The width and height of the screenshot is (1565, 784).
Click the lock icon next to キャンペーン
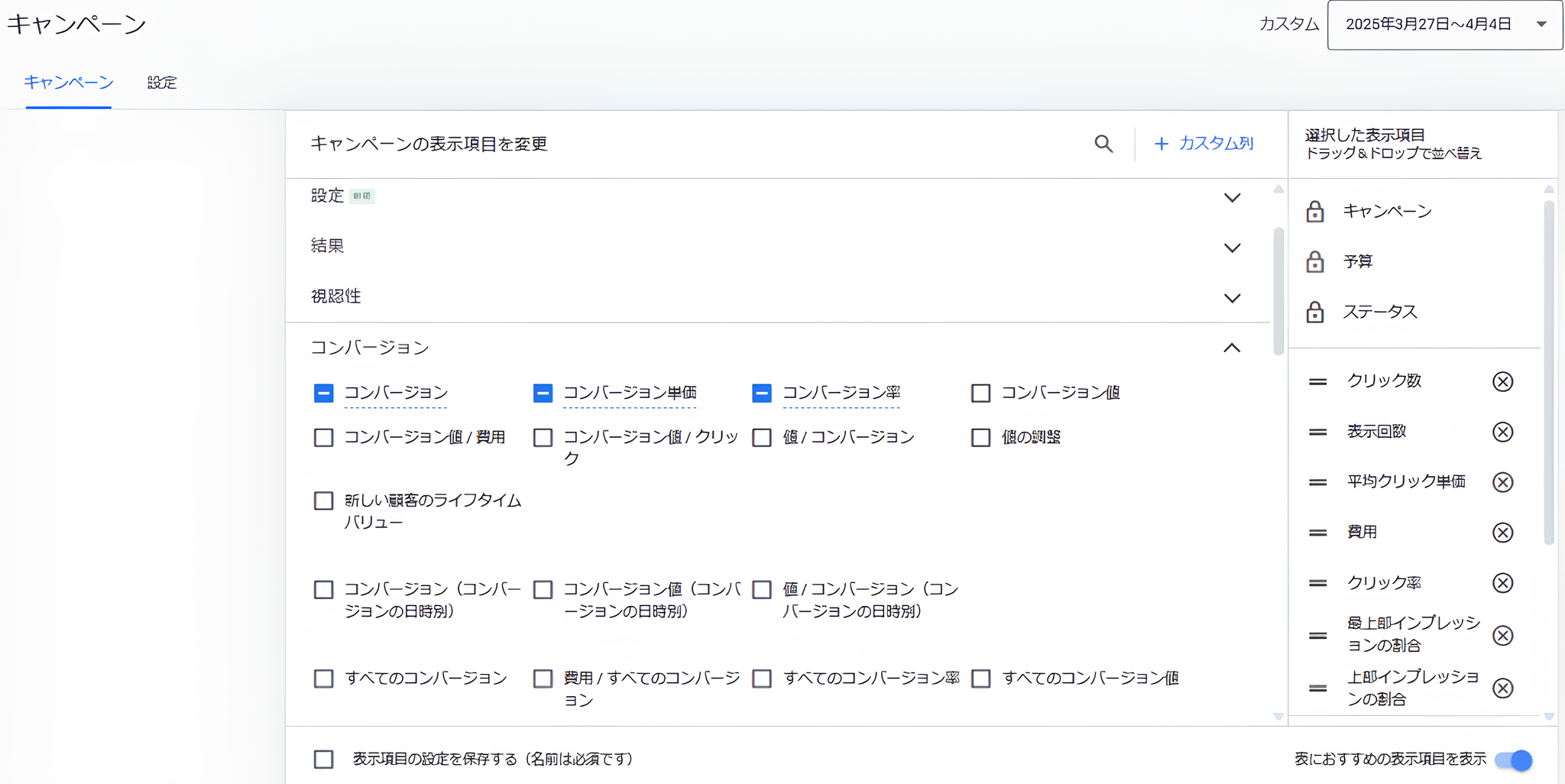tap(1314, 212)
